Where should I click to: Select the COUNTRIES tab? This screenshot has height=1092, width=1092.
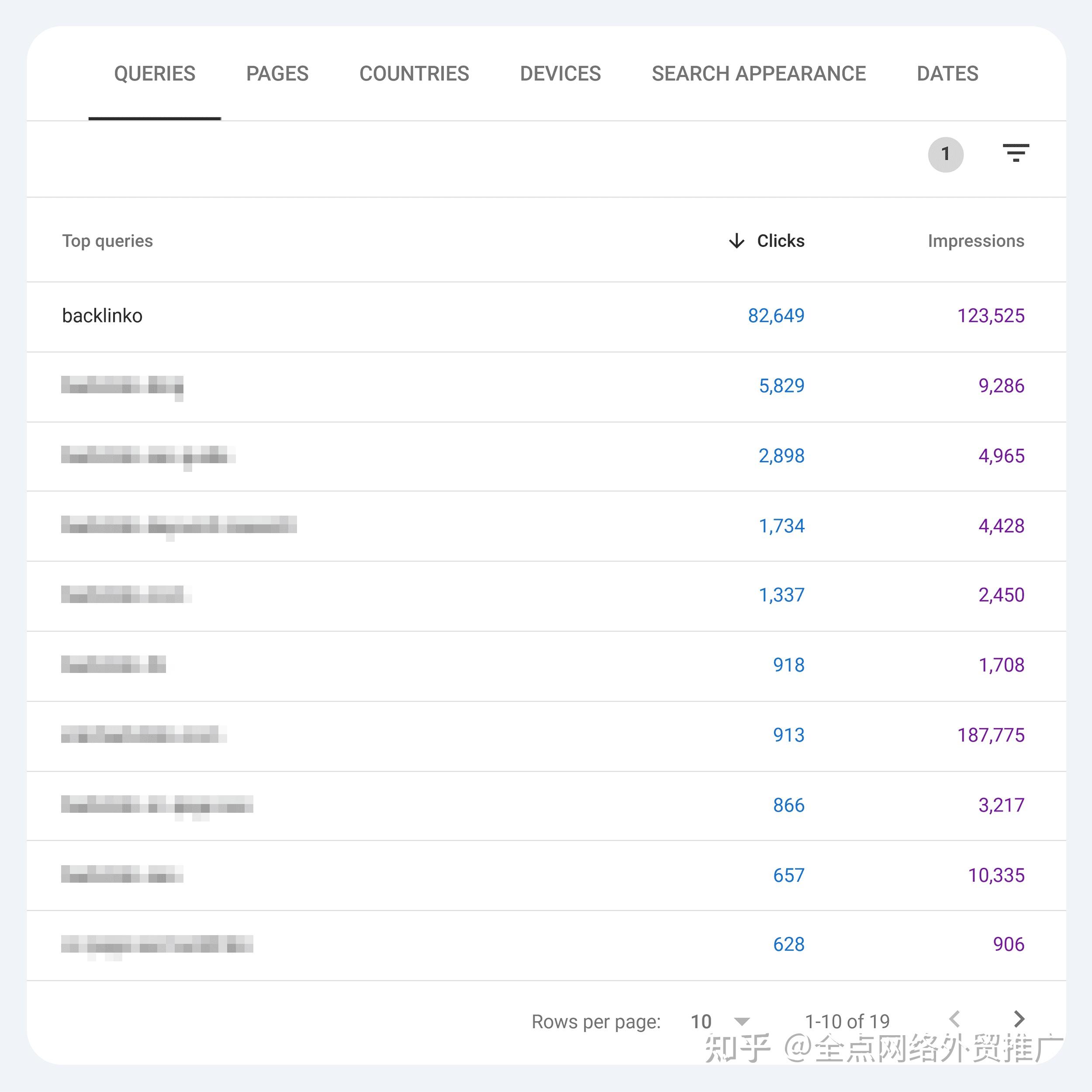point(414,73)
